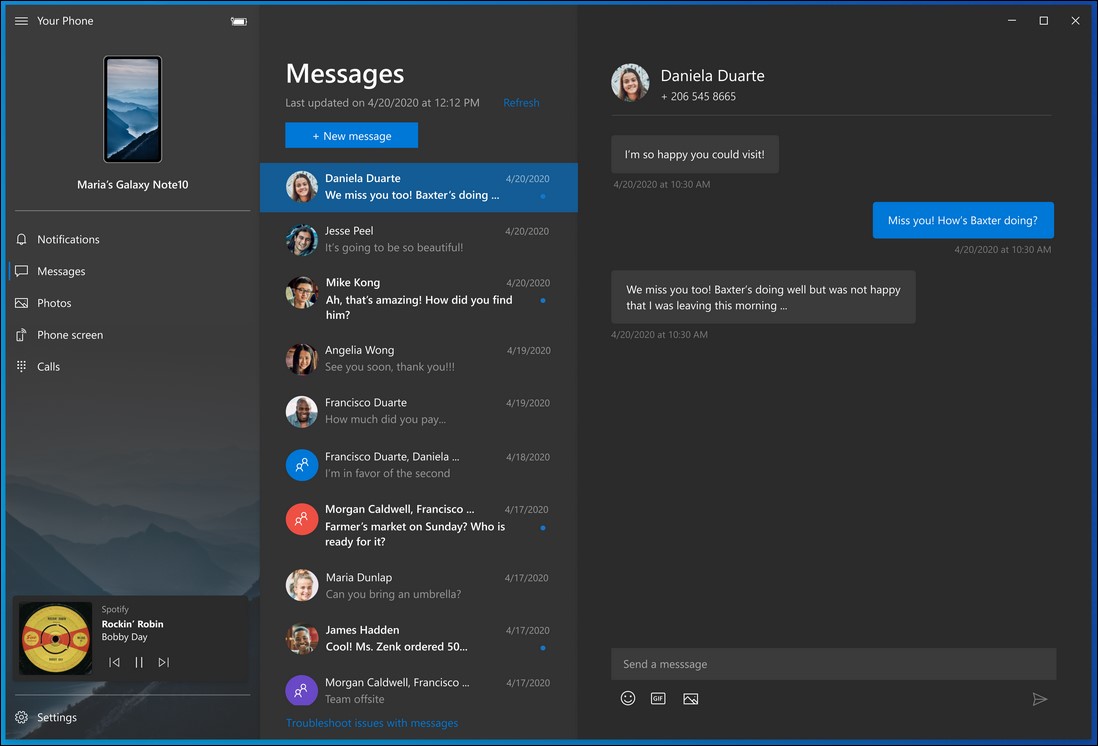Click the Notifications bell icon
Image resolution: width=1098 pixels, height=746 pixels.
pyautogui.click(x=22, y=240)
